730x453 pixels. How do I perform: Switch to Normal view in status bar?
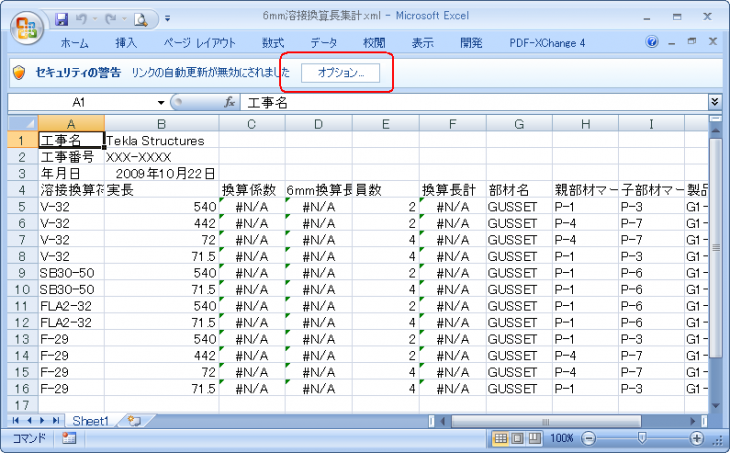click(x=502, y=438)
